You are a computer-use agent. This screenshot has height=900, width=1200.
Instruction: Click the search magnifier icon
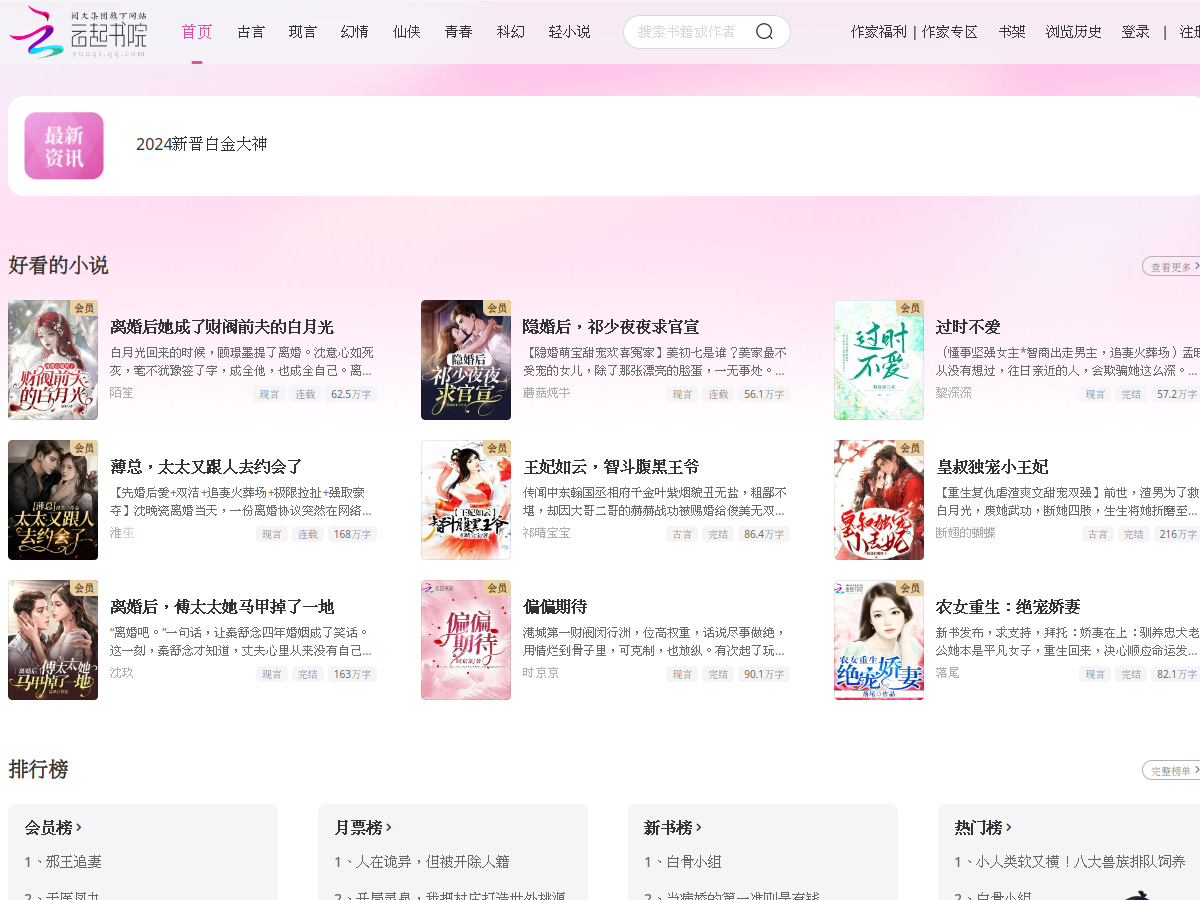(765, 32)
